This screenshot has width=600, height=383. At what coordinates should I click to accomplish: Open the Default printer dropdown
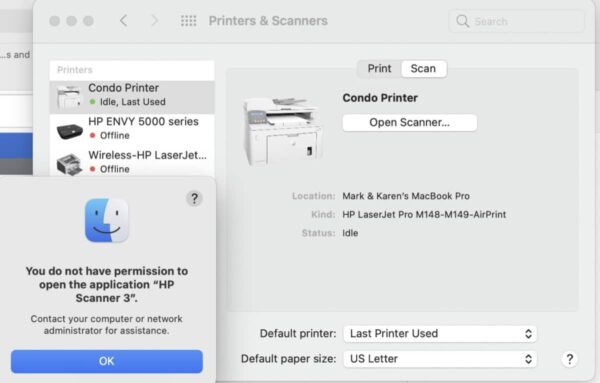(440, 334)
